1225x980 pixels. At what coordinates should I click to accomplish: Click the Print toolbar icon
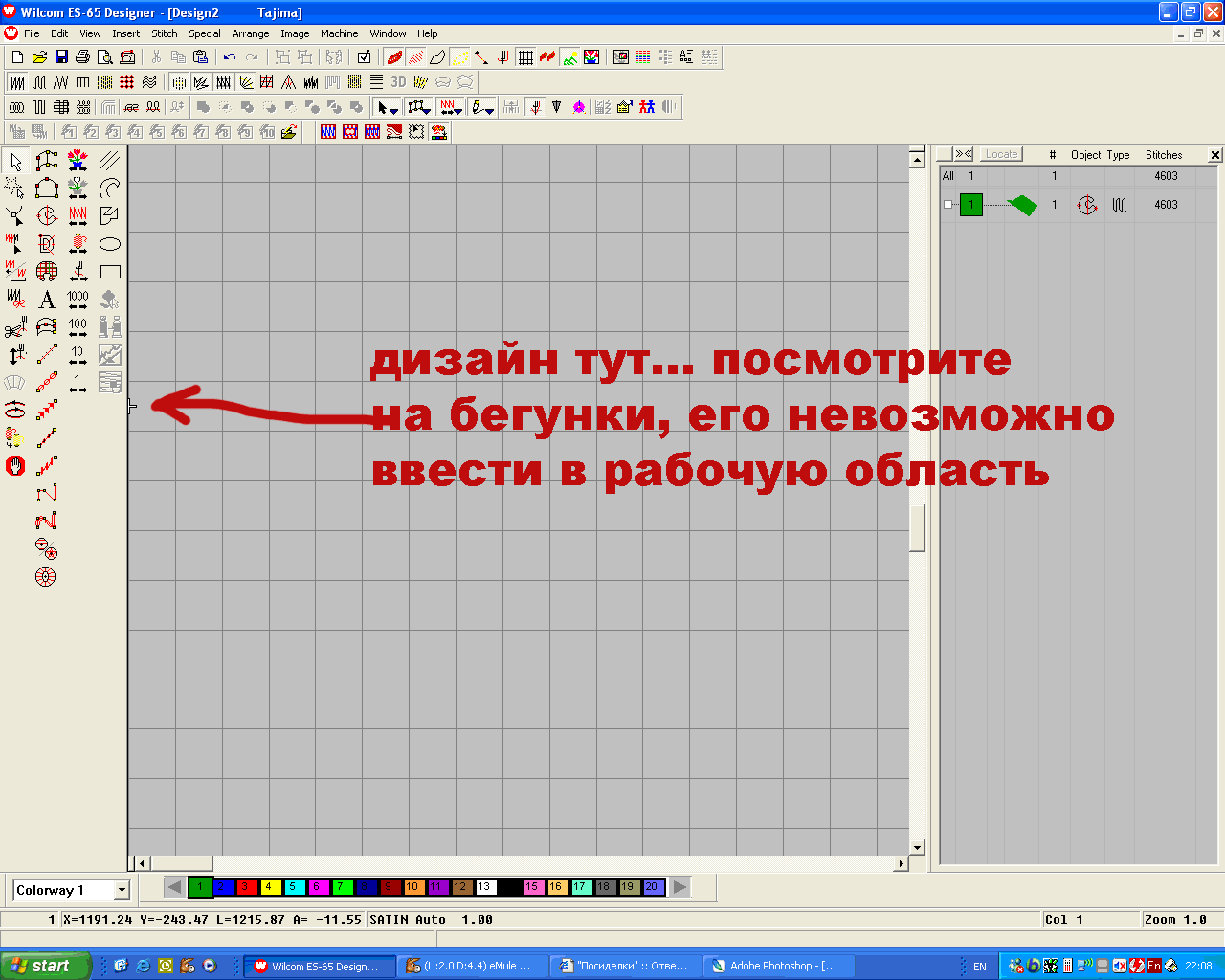pyautogui.click(x=83, y=57)
